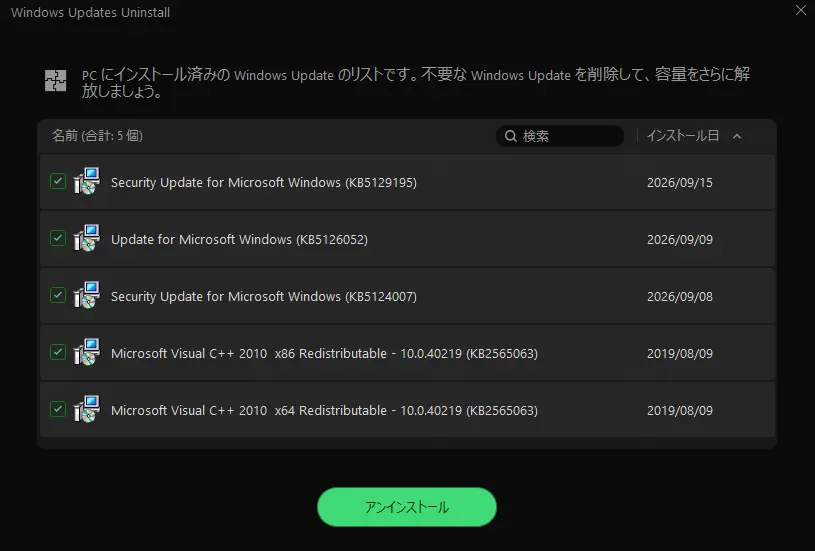Click installer icon of KB5124007 row
815x551 pixels.
87,295
